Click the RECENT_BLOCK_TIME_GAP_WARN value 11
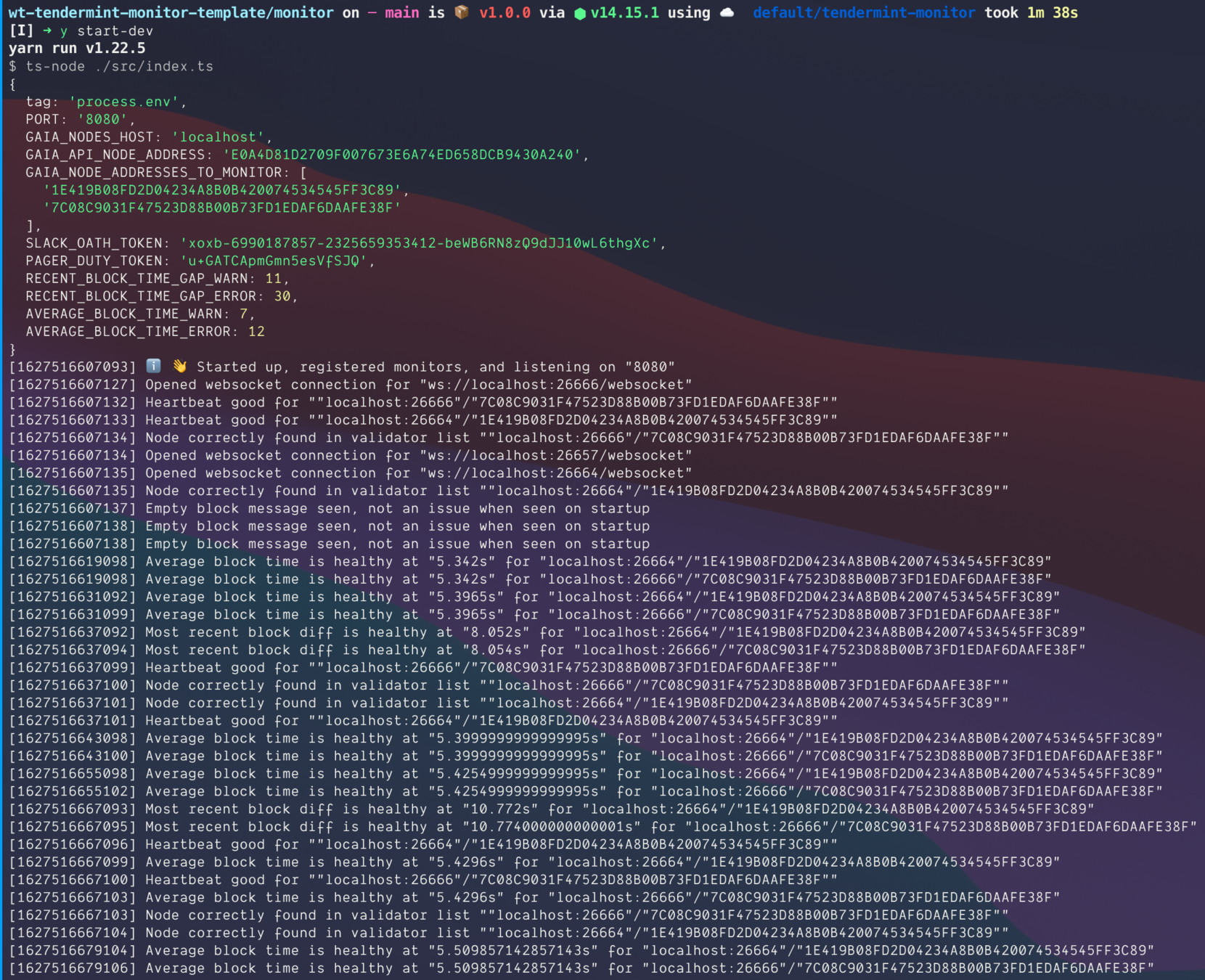This screenshot has width=1205, height=980. 274,278
